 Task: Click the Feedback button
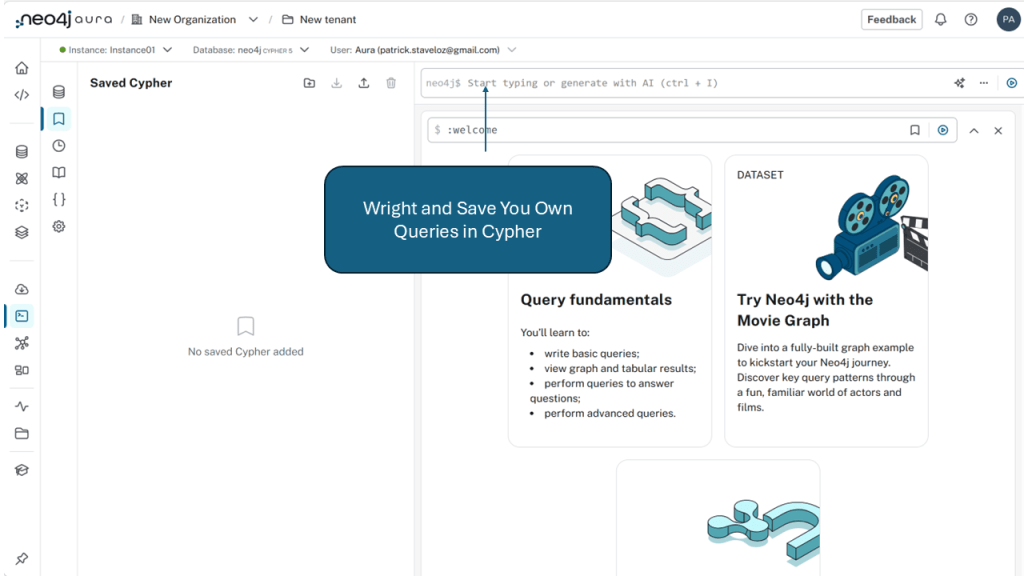click(891, 20)
